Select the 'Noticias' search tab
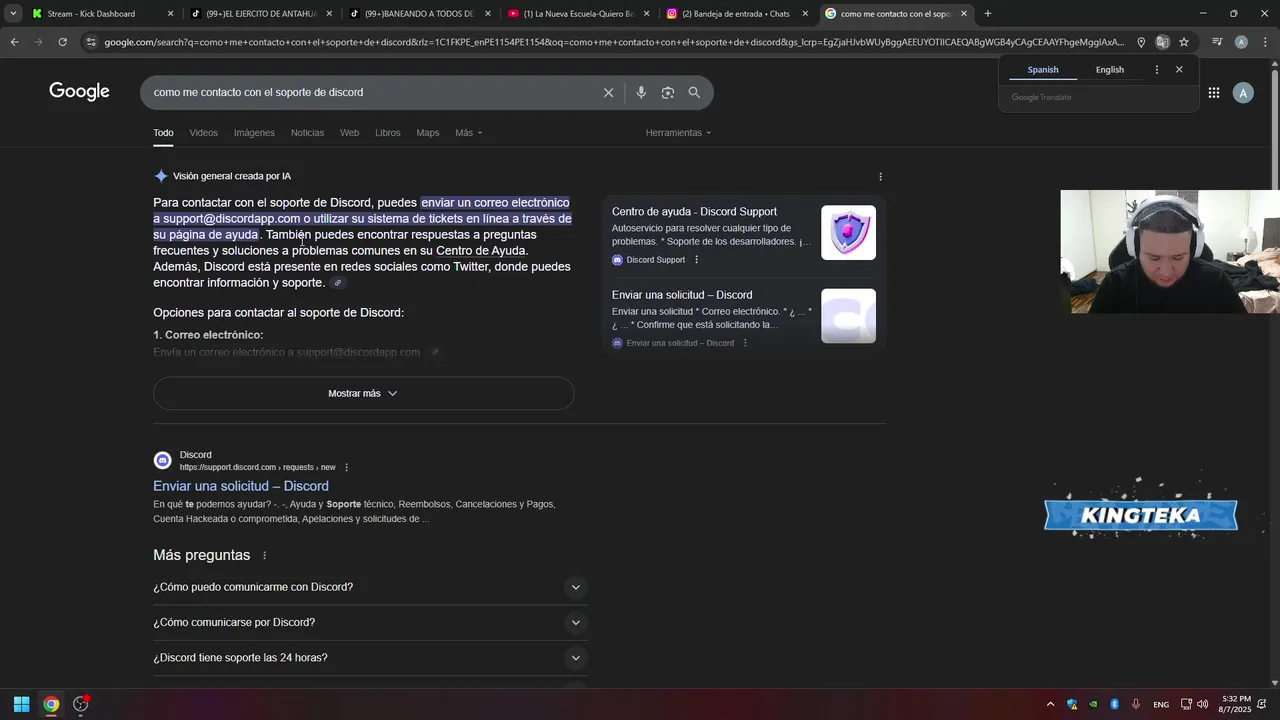 pyautogui.click(x=307, y=133)
